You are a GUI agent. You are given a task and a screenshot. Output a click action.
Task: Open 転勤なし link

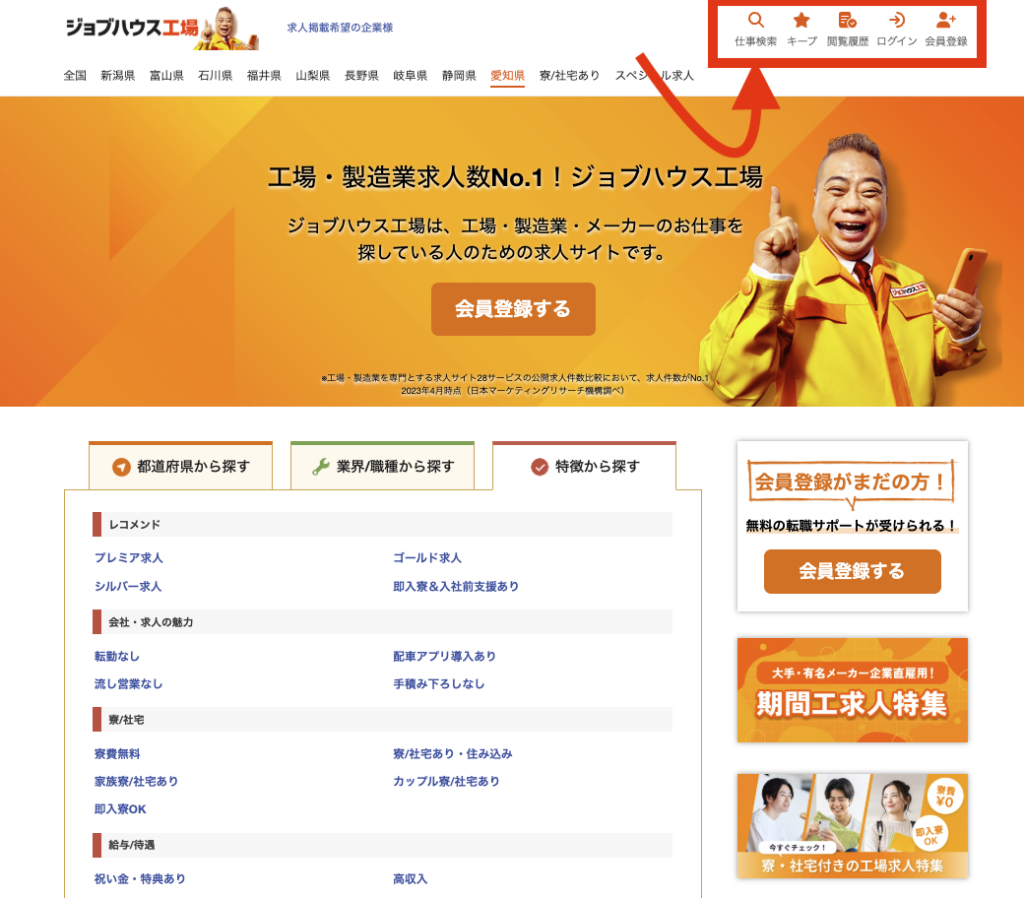coord(117,656)
